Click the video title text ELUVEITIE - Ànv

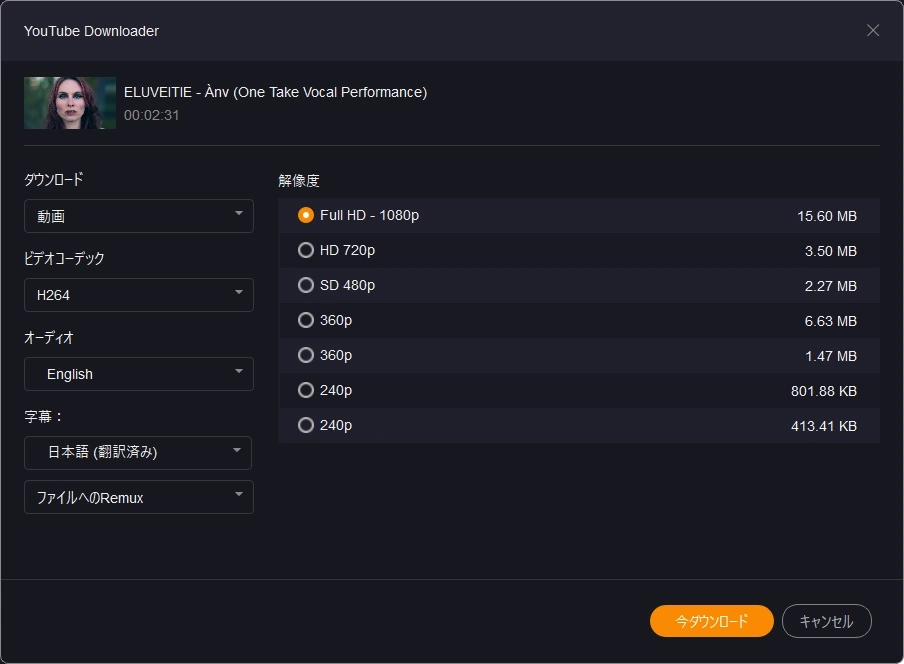(275, 92)
